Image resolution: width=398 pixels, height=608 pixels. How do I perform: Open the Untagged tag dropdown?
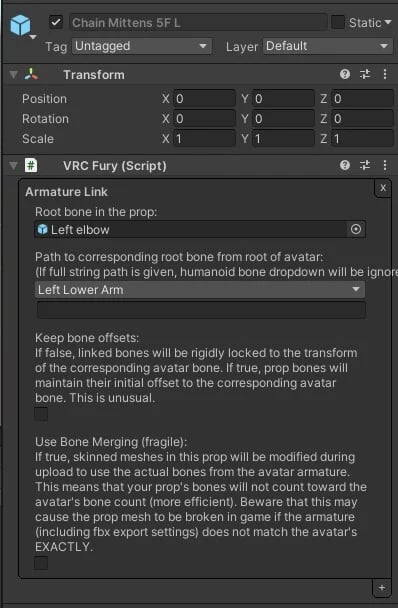pos(142,46)
